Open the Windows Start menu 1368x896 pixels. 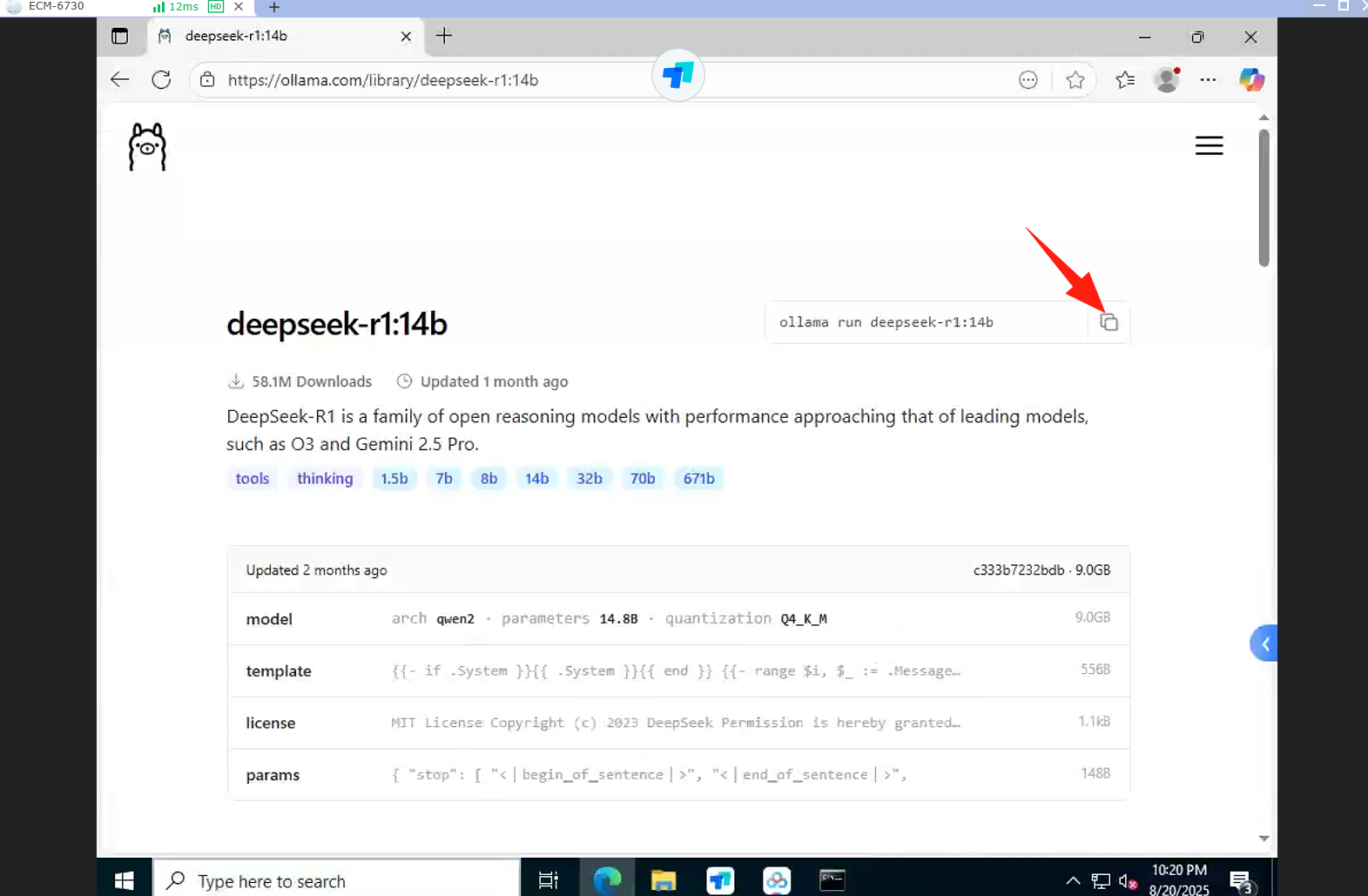[125, 880]
